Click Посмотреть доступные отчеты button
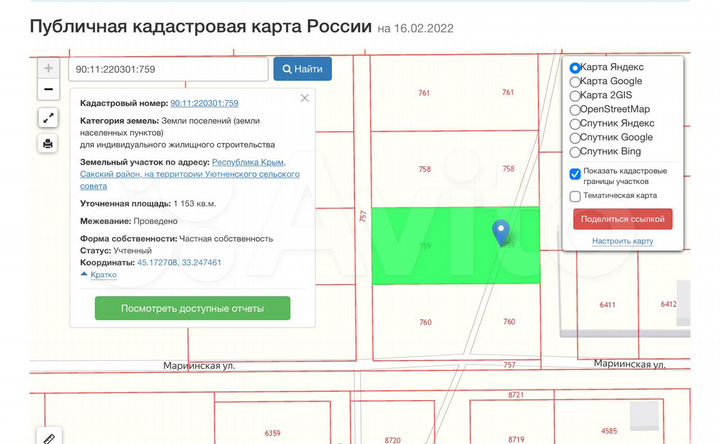The image size is (720, 444). click(192, 308)
